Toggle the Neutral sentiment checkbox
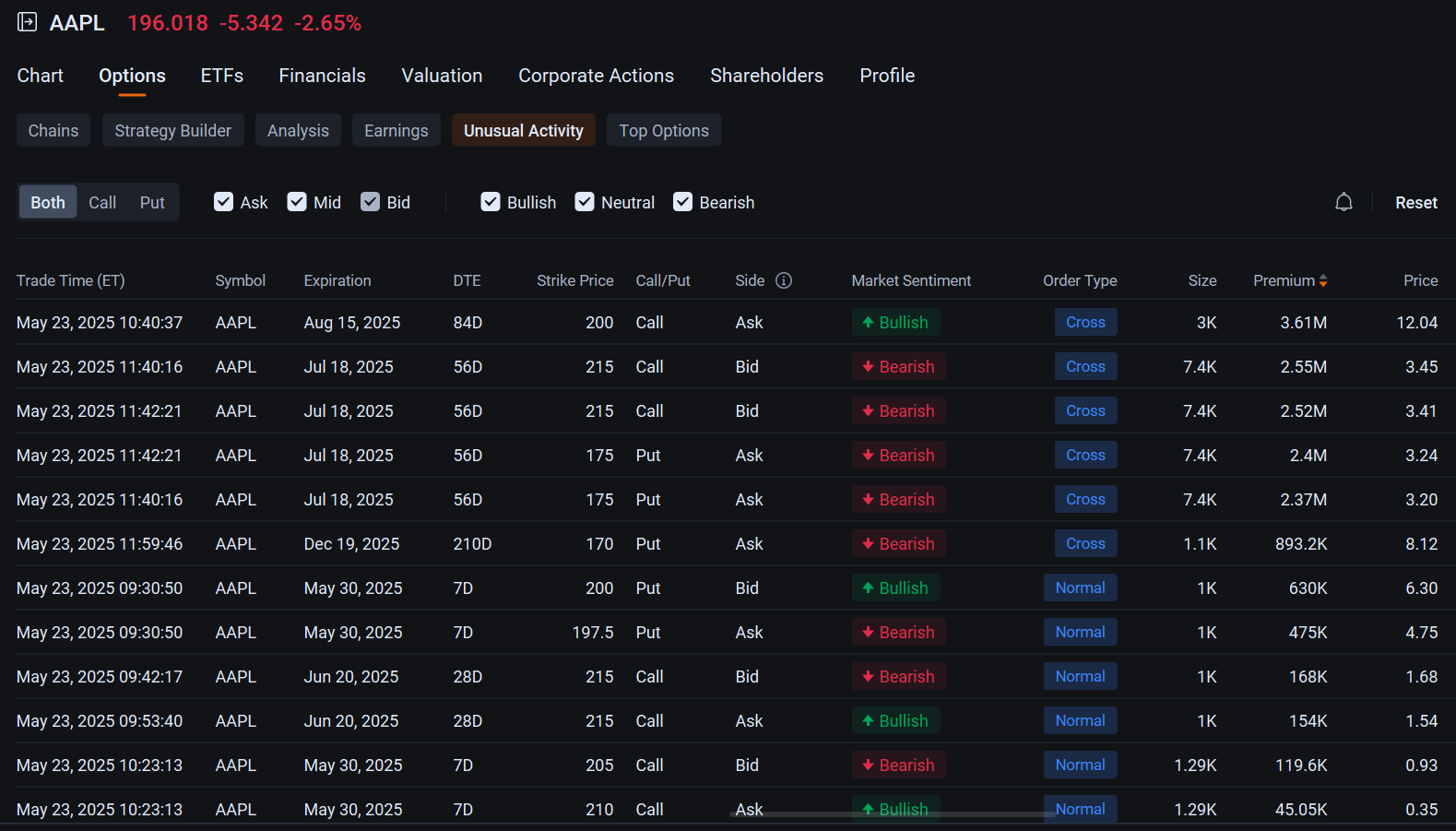1456x831 pixels. click(x=585, y=202)
